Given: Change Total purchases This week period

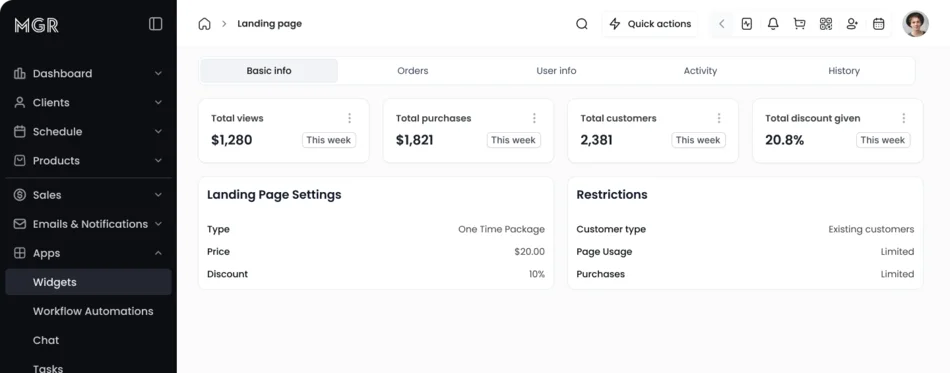Looking at the screenshot, I should pyautogui.click(x=514, y=140).
